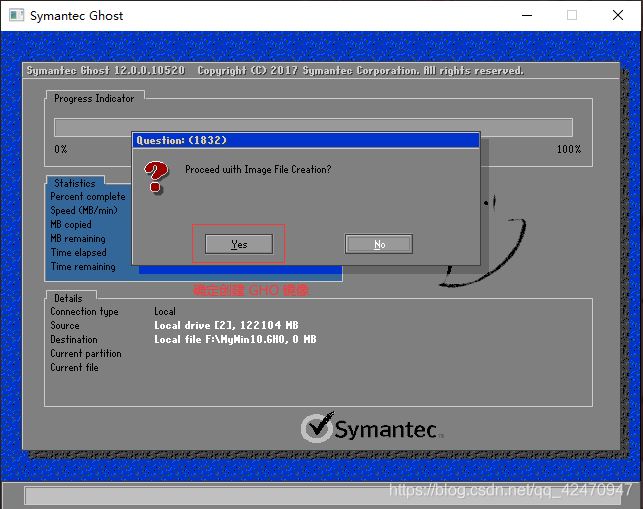Click 'Local file F:\MyWin10.GHO, 0 MB' value
The height and width of the screenshot is (509, 643).
235,339
